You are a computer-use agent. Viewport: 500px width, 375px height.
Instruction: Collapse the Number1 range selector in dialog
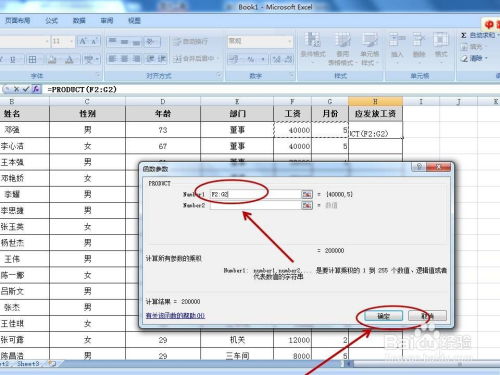[x=307, y=194]
